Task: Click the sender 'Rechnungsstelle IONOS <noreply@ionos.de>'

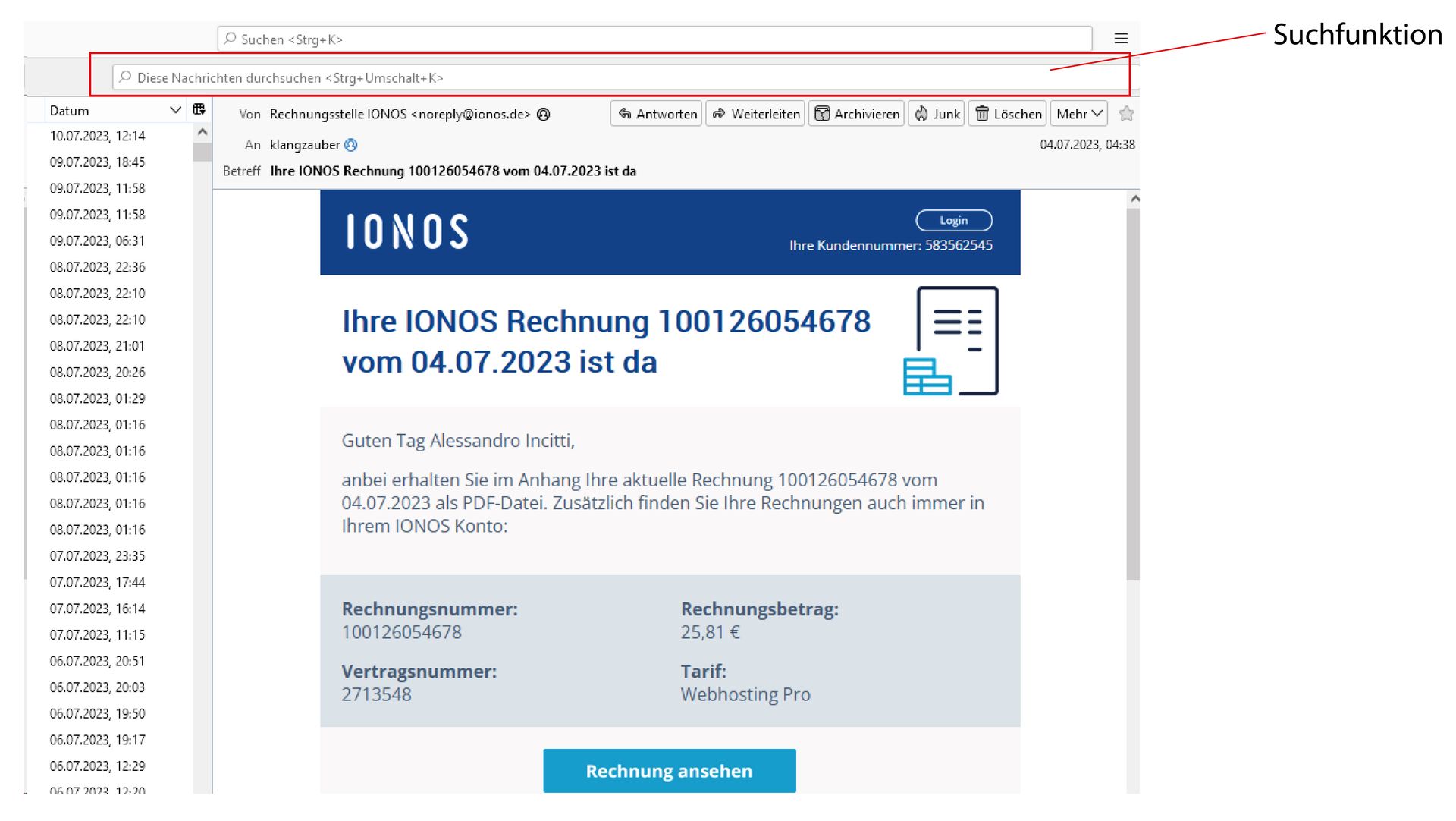Action: [400, 115]
